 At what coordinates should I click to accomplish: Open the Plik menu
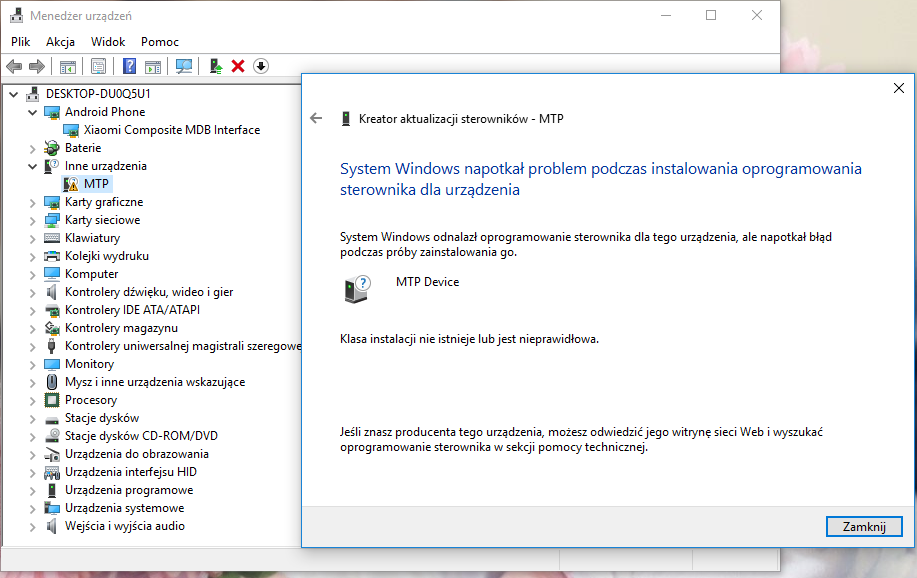(21, 42)
